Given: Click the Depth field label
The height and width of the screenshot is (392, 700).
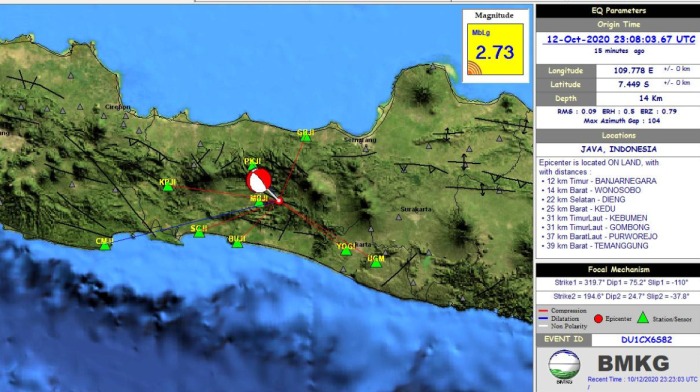Looking at the screenshot, I should point(566,98).
